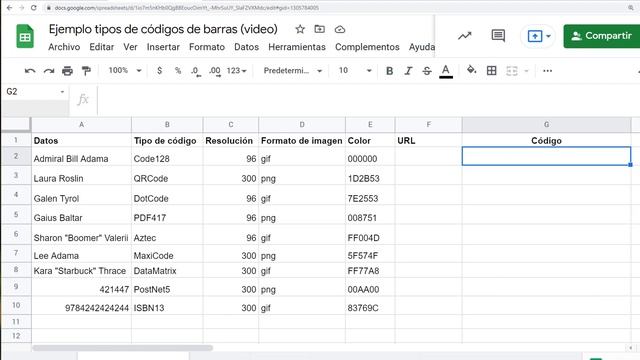Format as currency with dollar icon
Screen dimensions: 640x360
coord(160,71)
